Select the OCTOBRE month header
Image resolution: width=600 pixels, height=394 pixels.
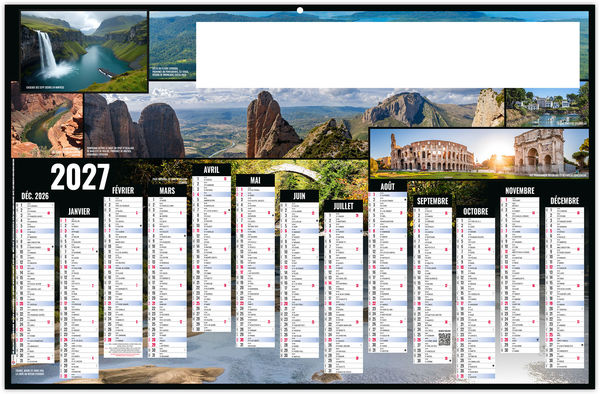[x=476, y=212]
